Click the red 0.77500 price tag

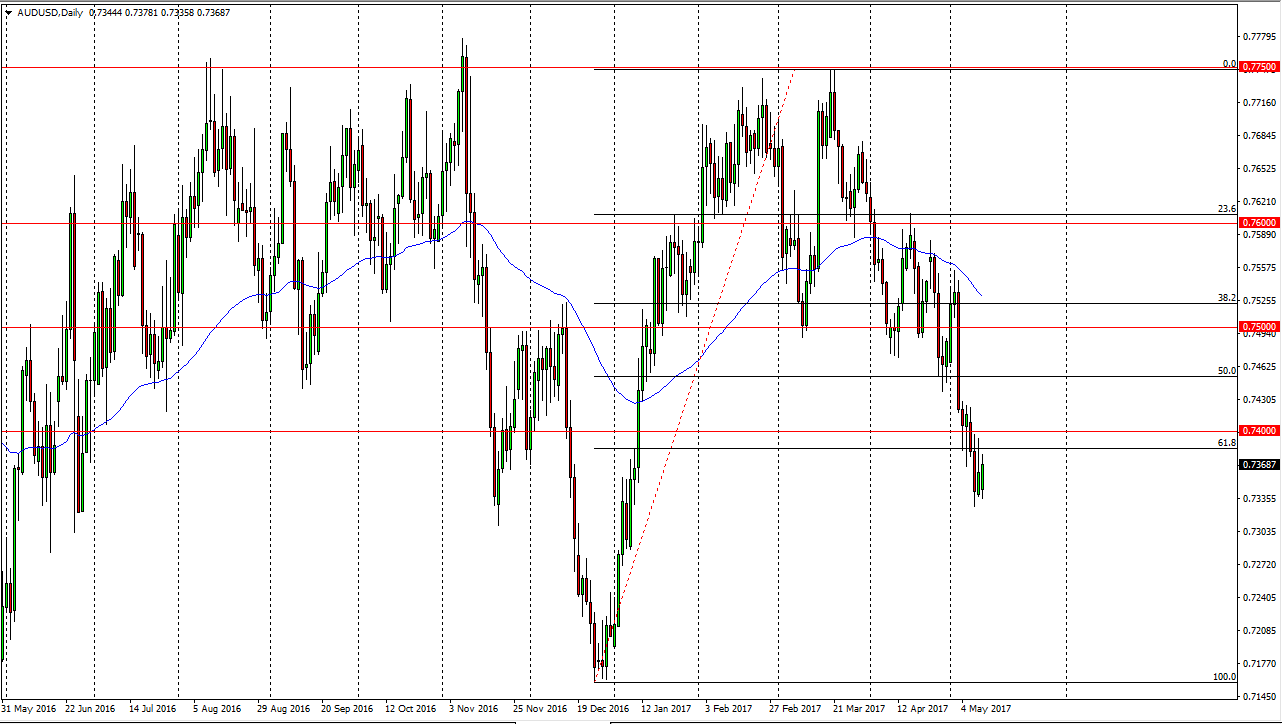pyautogui.click(x=1258, y=67)
